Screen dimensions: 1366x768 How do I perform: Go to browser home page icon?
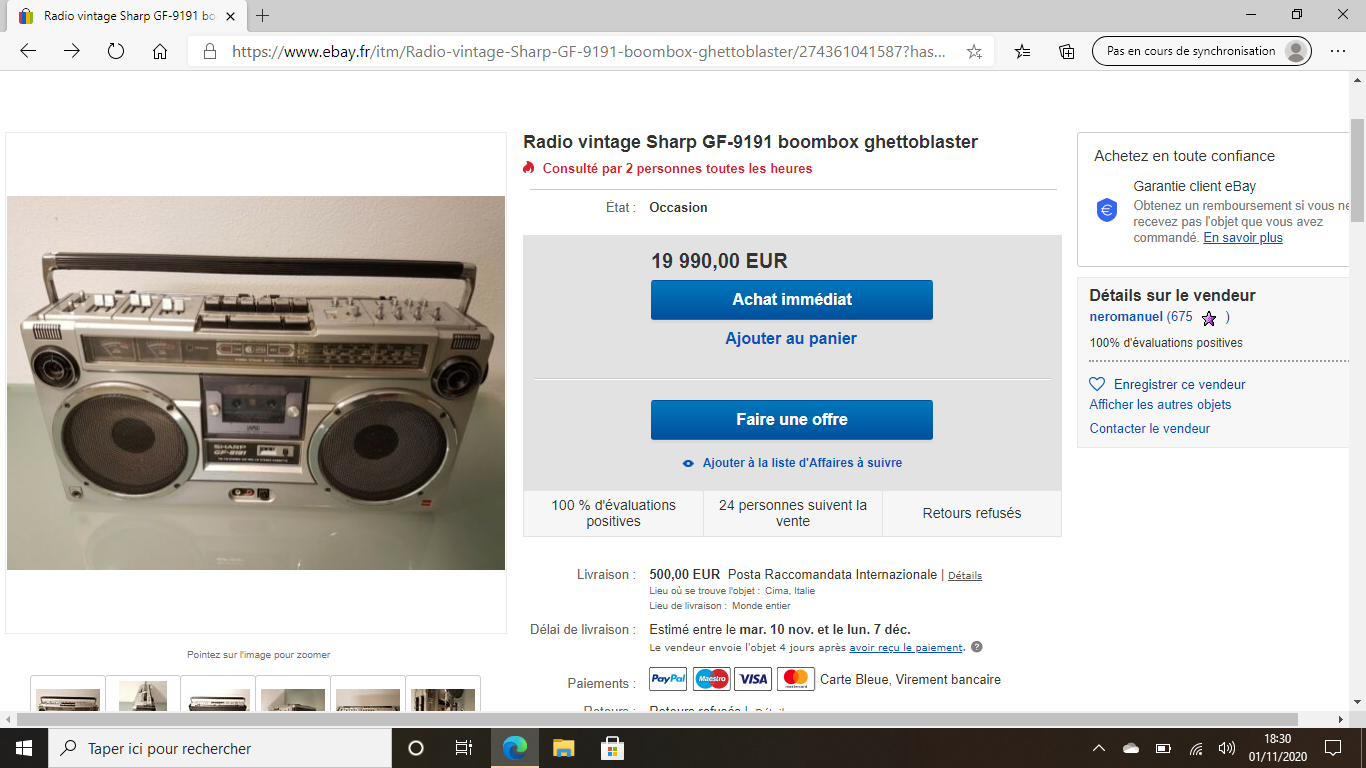[160, 51]
